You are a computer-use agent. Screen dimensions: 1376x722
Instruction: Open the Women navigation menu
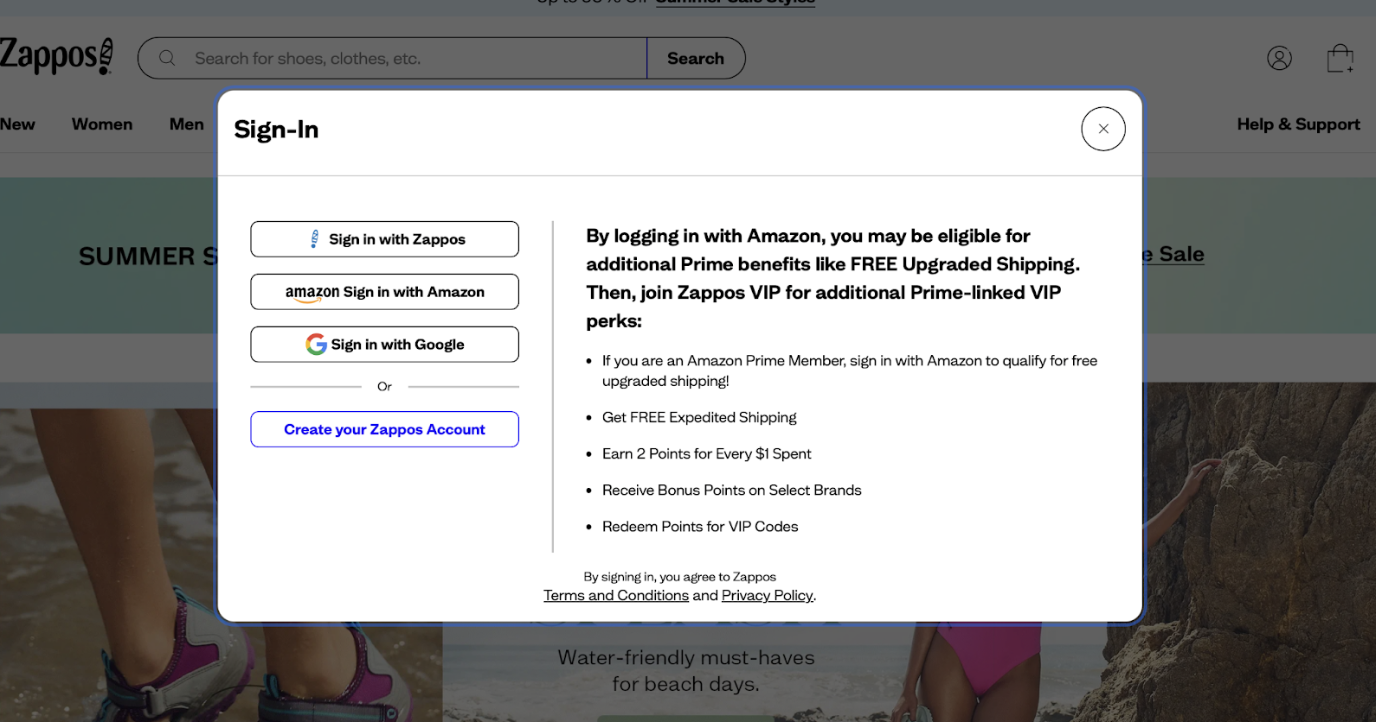coord(102,125)
